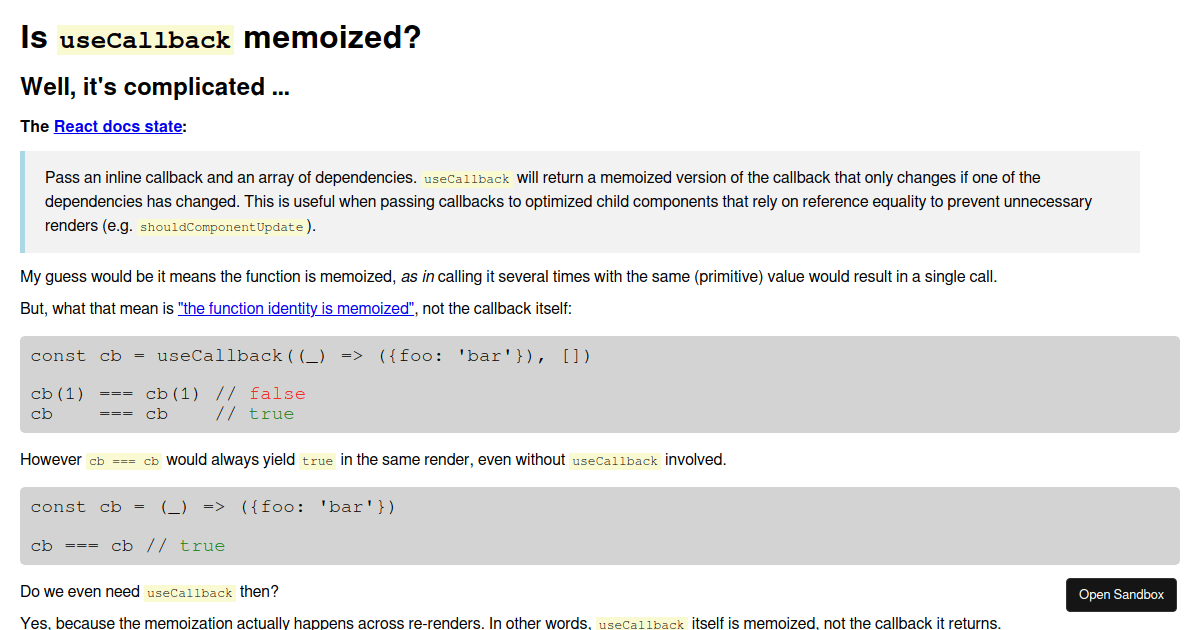The height and width of the screenshot is (630, 1200).
Task: Click useCallback code before "itself is memoized"
Action: click(642, 624)
